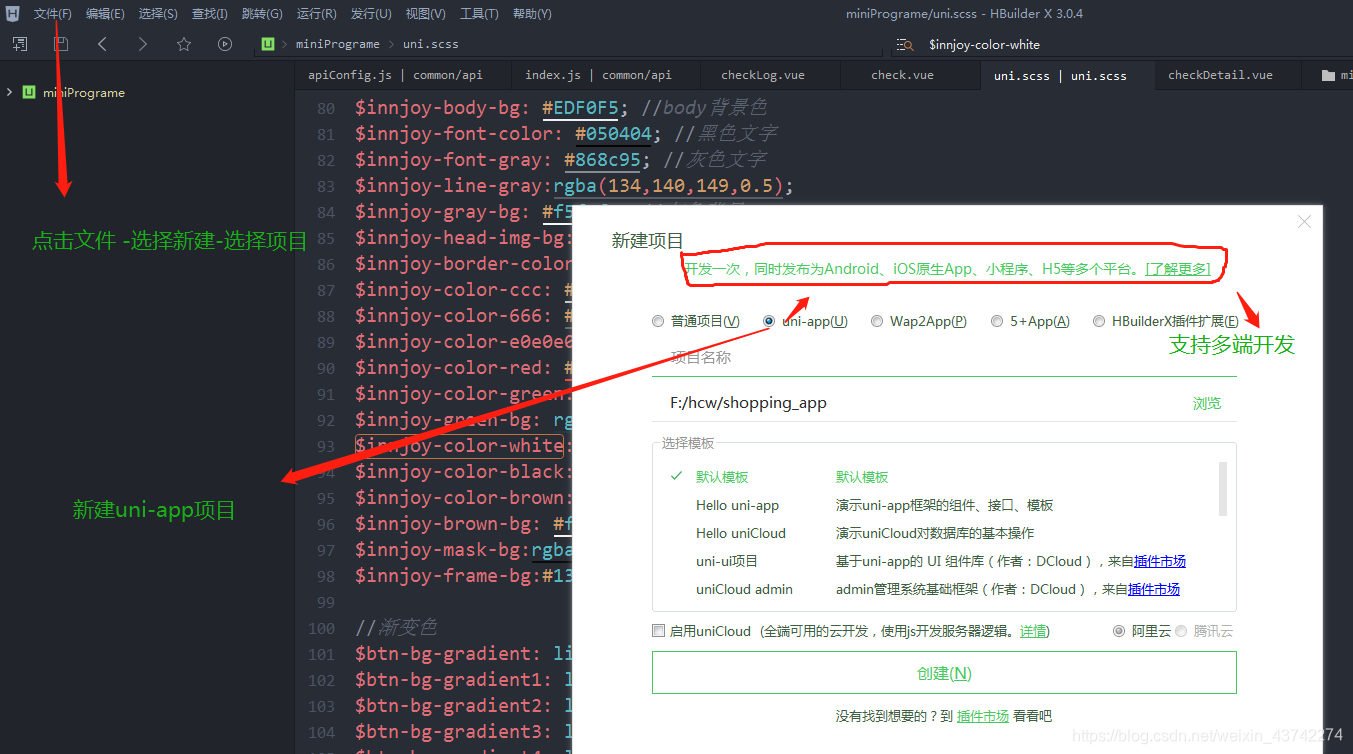Open the 跳转(G) menu

pyautogui.click(x=262, y=14)
